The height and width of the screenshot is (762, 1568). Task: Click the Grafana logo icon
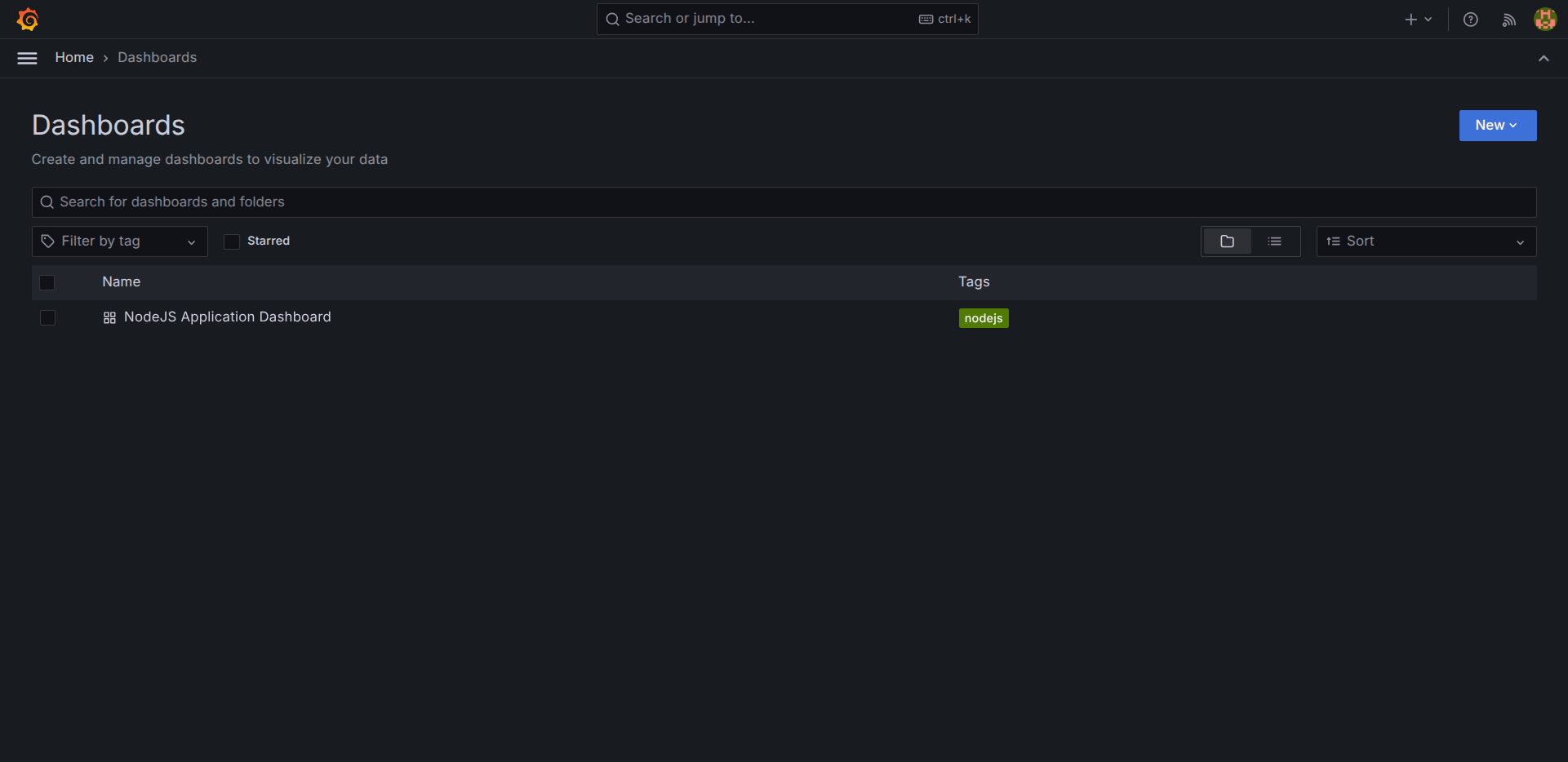(x=28, y=20)
